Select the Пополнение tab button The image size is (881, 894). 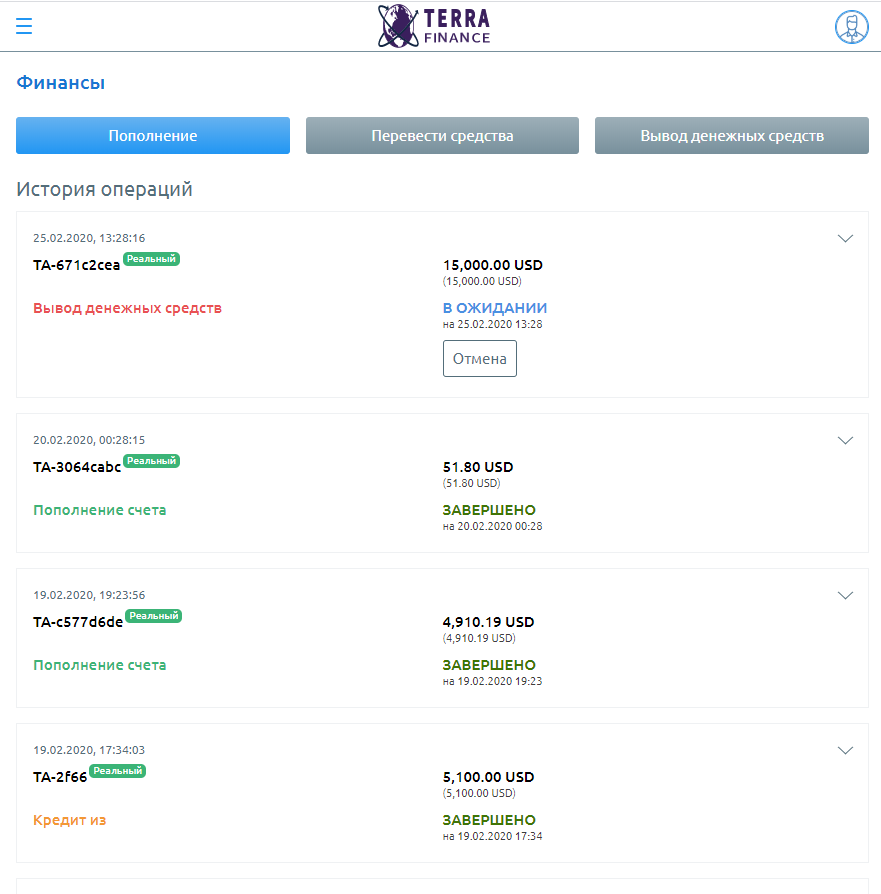(153, 136)
